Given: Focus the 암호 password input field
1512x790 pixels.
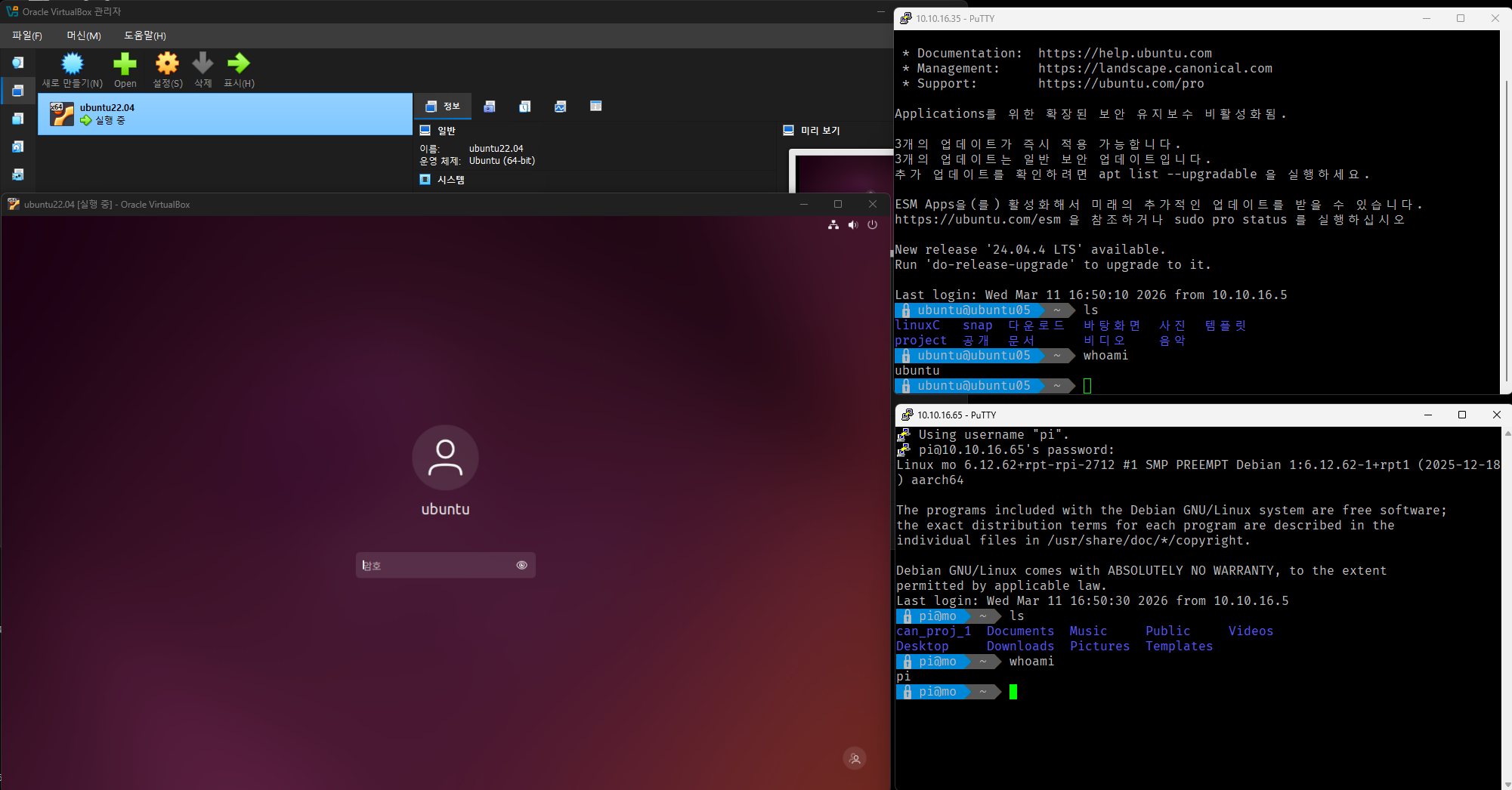Looking at the screenshot, I should tap(445, 565).
